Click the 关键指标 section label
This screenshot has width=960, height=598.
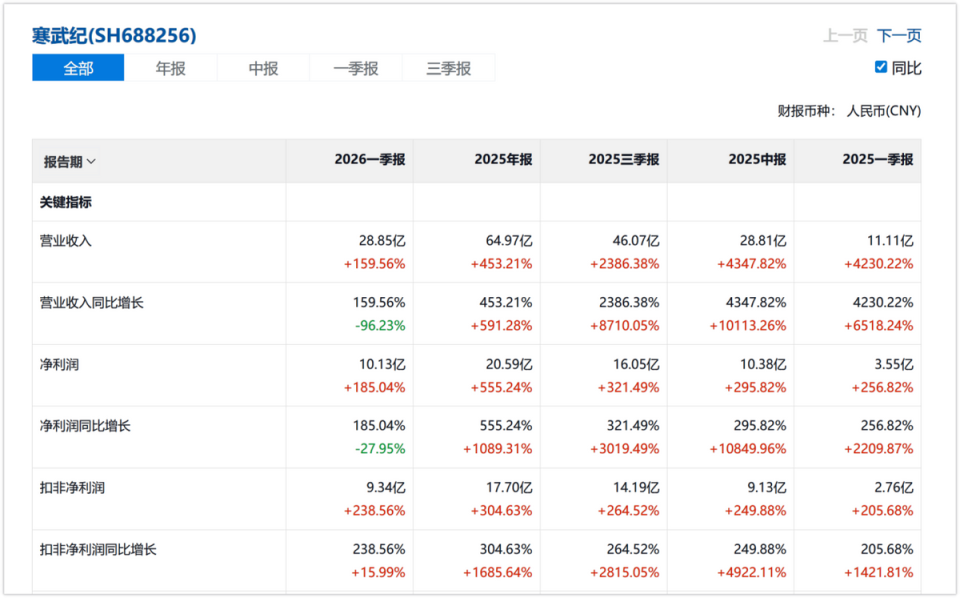(x=66, y=203)
